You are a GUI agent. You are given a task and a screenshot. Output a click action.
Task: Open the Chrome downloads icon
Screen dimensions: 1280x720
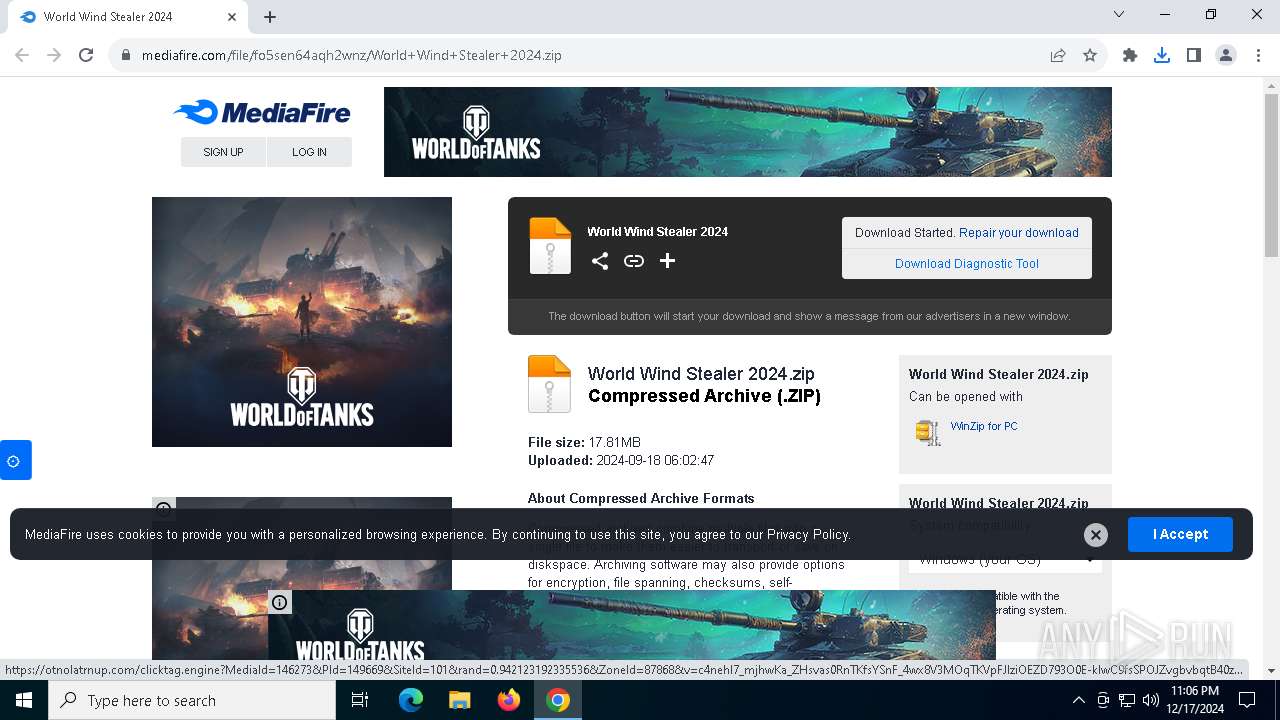(x=1162, y=55)
